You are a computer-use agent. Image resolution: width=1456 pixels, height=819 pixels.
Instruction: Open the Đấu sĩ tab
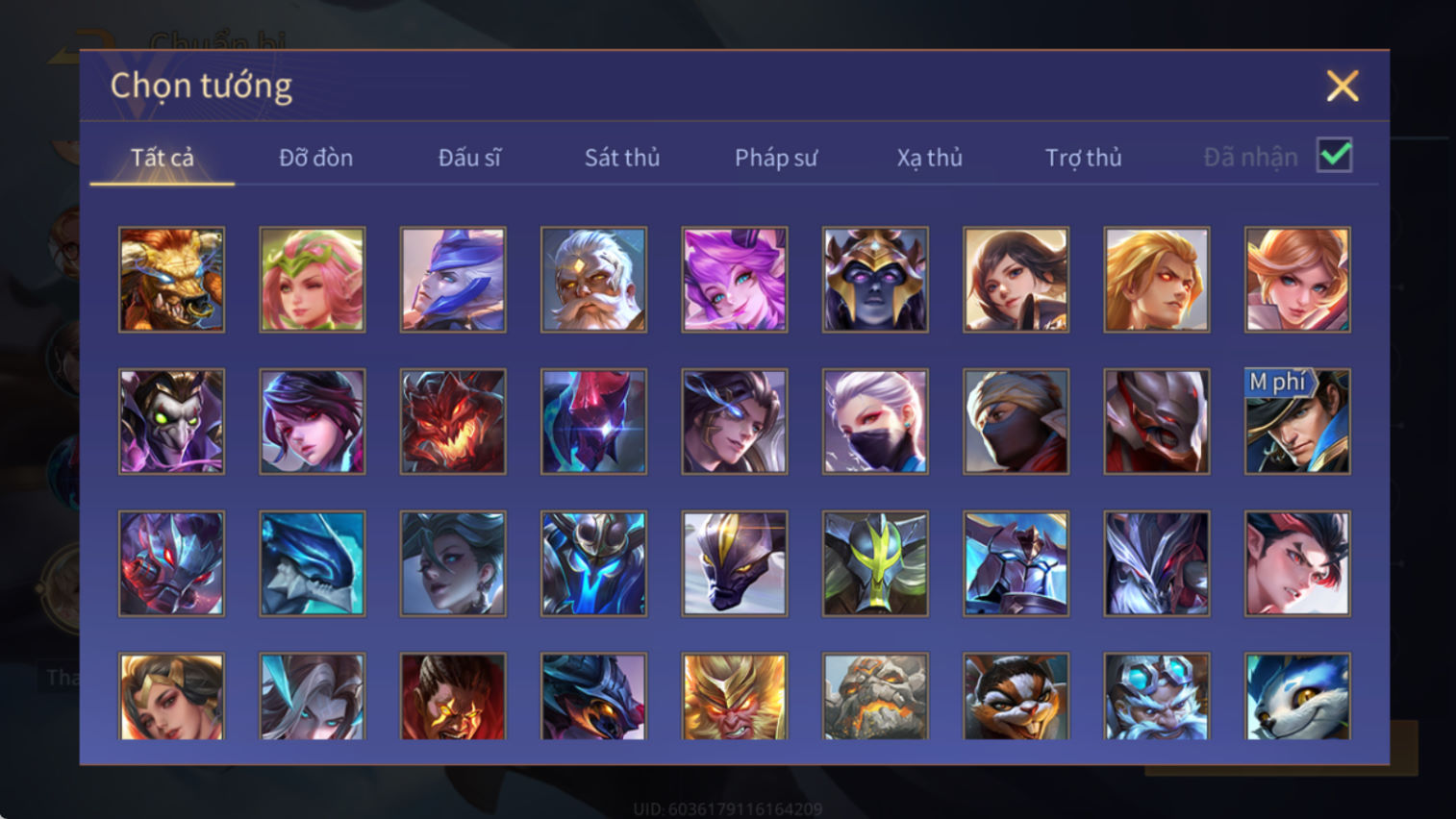coord(469,158)
